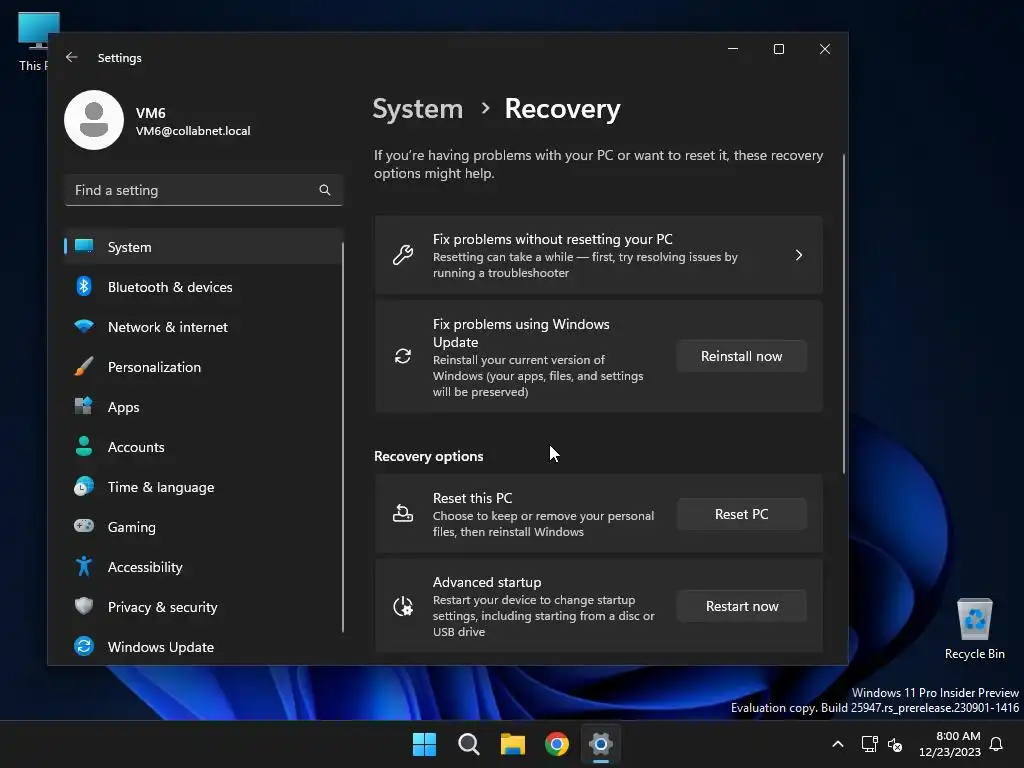Image resolution: width=1024 pixels, height=768 pixels.
Task: Select Personalization in the sidebar
Action: 203,367
